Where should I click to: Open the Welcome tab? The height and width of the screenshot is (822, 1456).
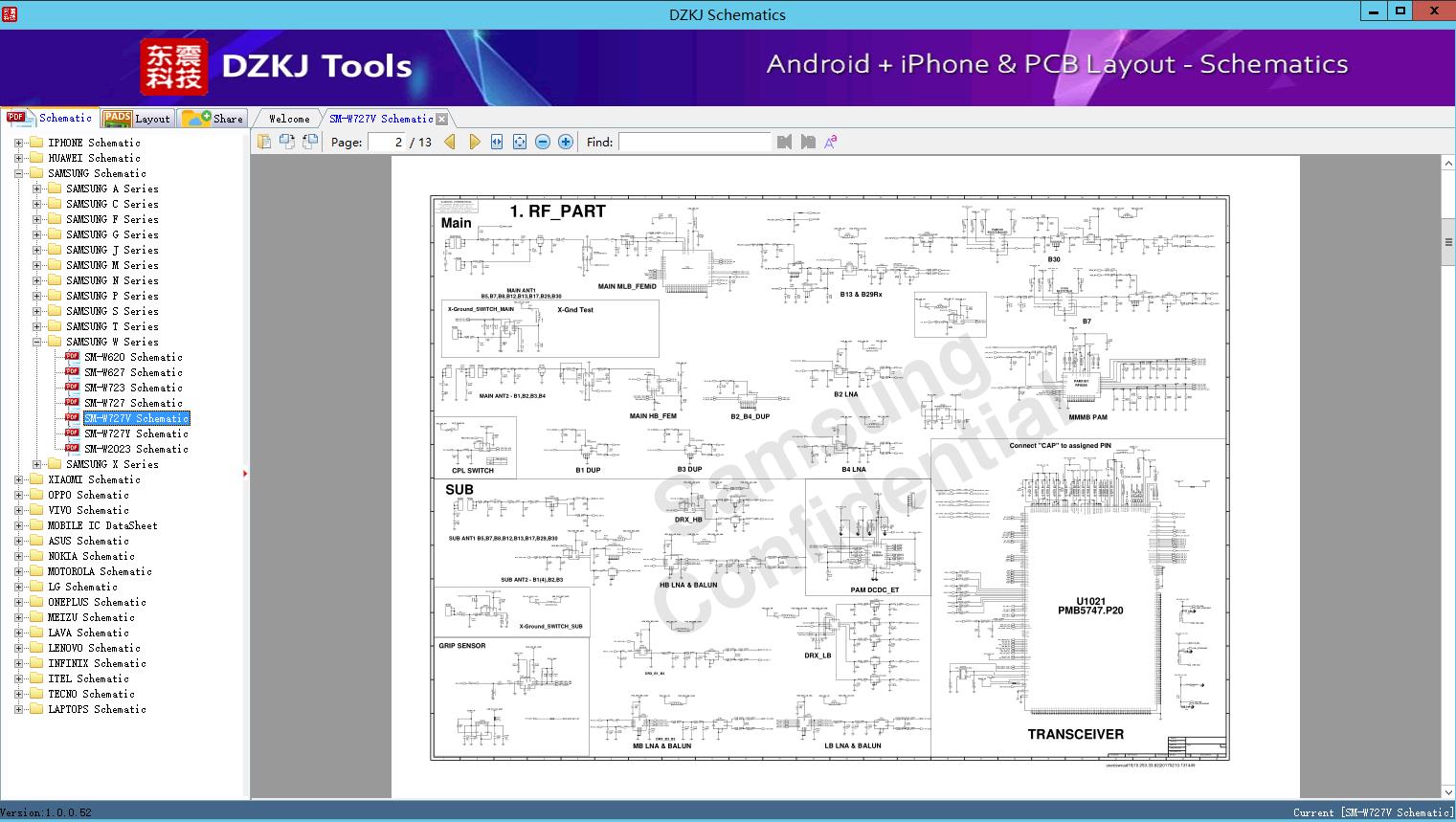click(x=289, y=119)
